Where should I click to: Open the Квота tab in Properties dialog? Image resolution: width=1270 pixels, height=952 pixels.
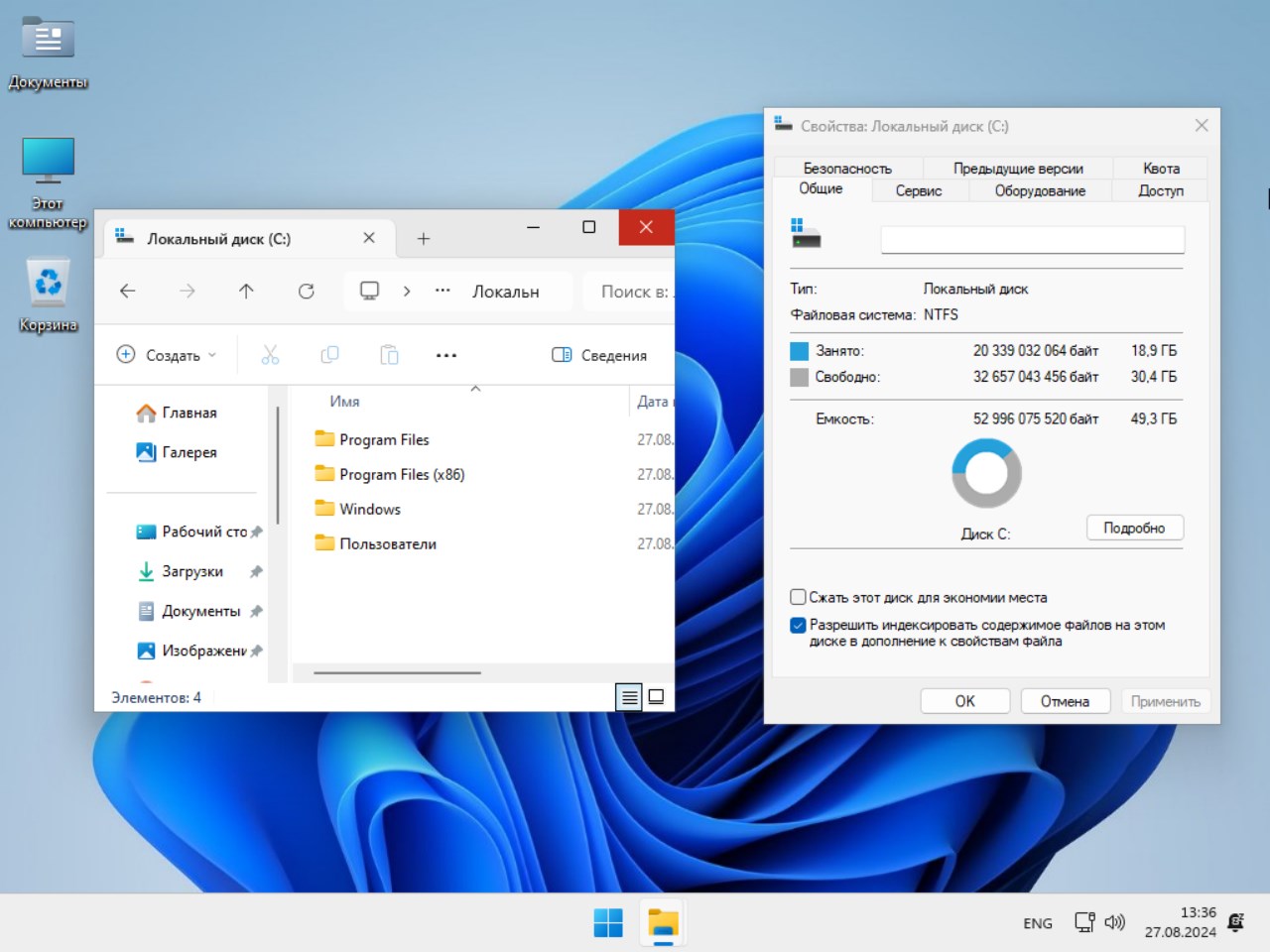(1159, 168)
